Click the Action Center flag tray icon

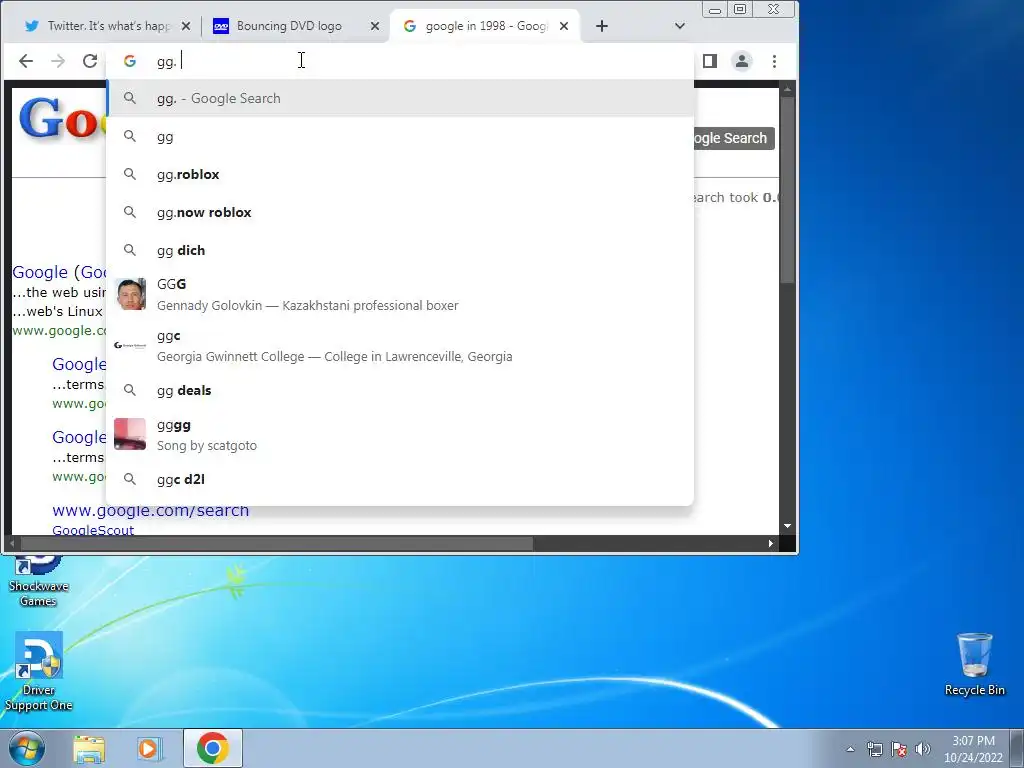(899, 749)
